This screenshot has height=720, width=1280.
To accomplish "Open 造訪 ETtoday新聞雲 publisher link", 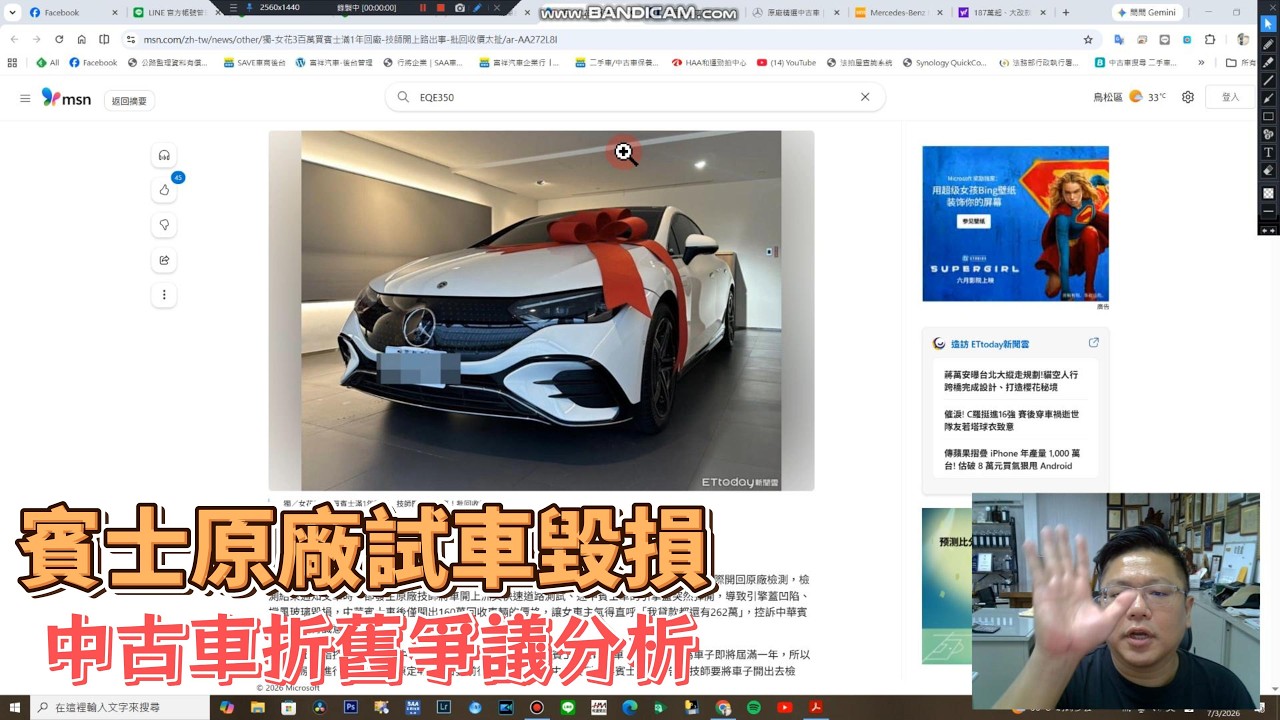I will [990, 343].
